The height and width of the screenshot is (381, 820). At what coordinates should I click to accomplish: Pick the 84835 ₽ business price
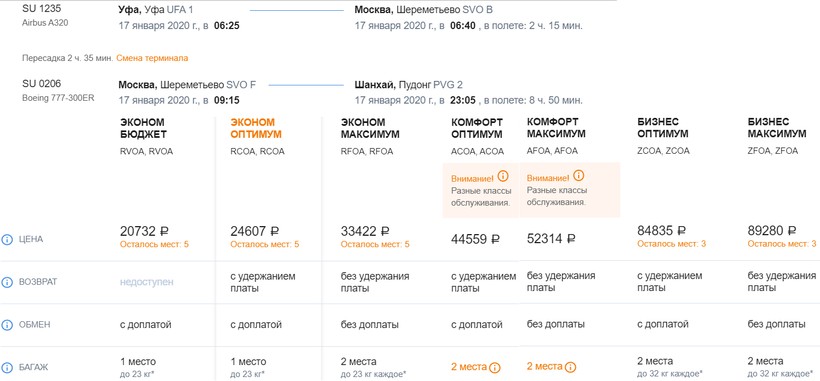(662, 230)
